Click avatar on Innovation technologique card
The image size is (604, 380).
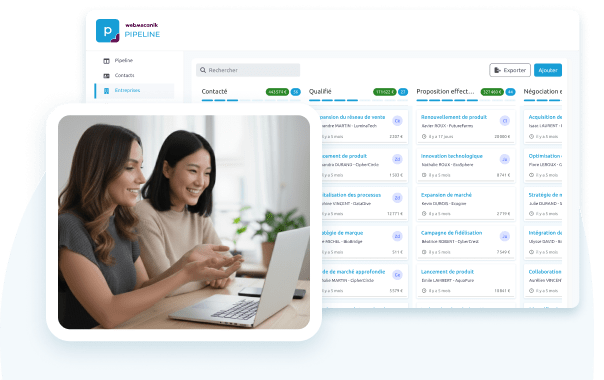(505, 159)
